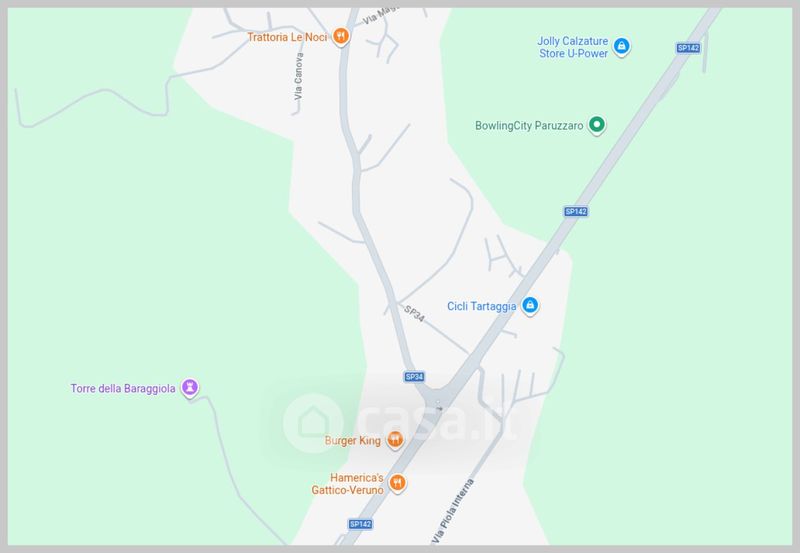Click the Cicli Tartaggia text label
The image size is (800, 553).
click(x=482, y=306)
